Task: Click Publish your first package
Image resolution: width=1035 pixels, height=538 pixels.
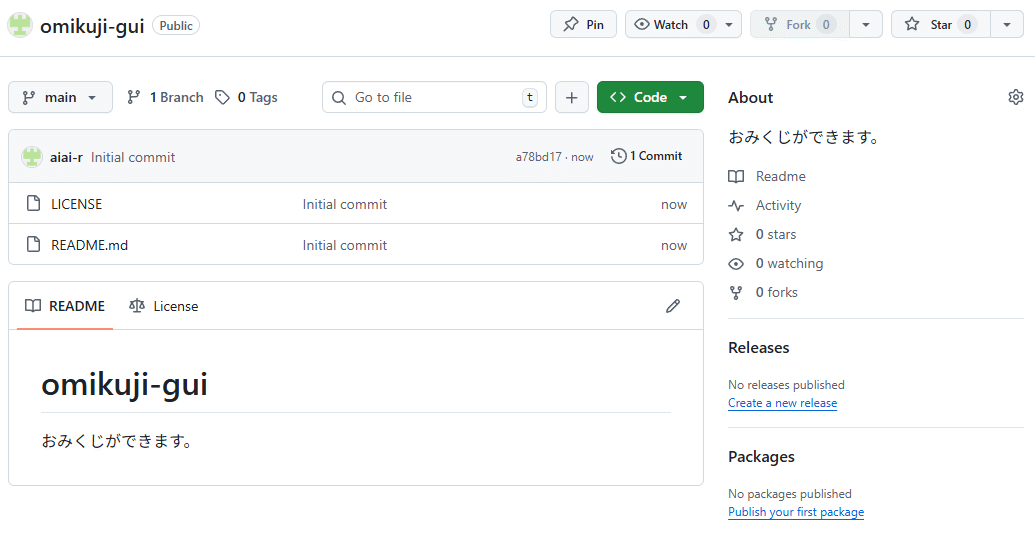Action: [x=795, y=512]
